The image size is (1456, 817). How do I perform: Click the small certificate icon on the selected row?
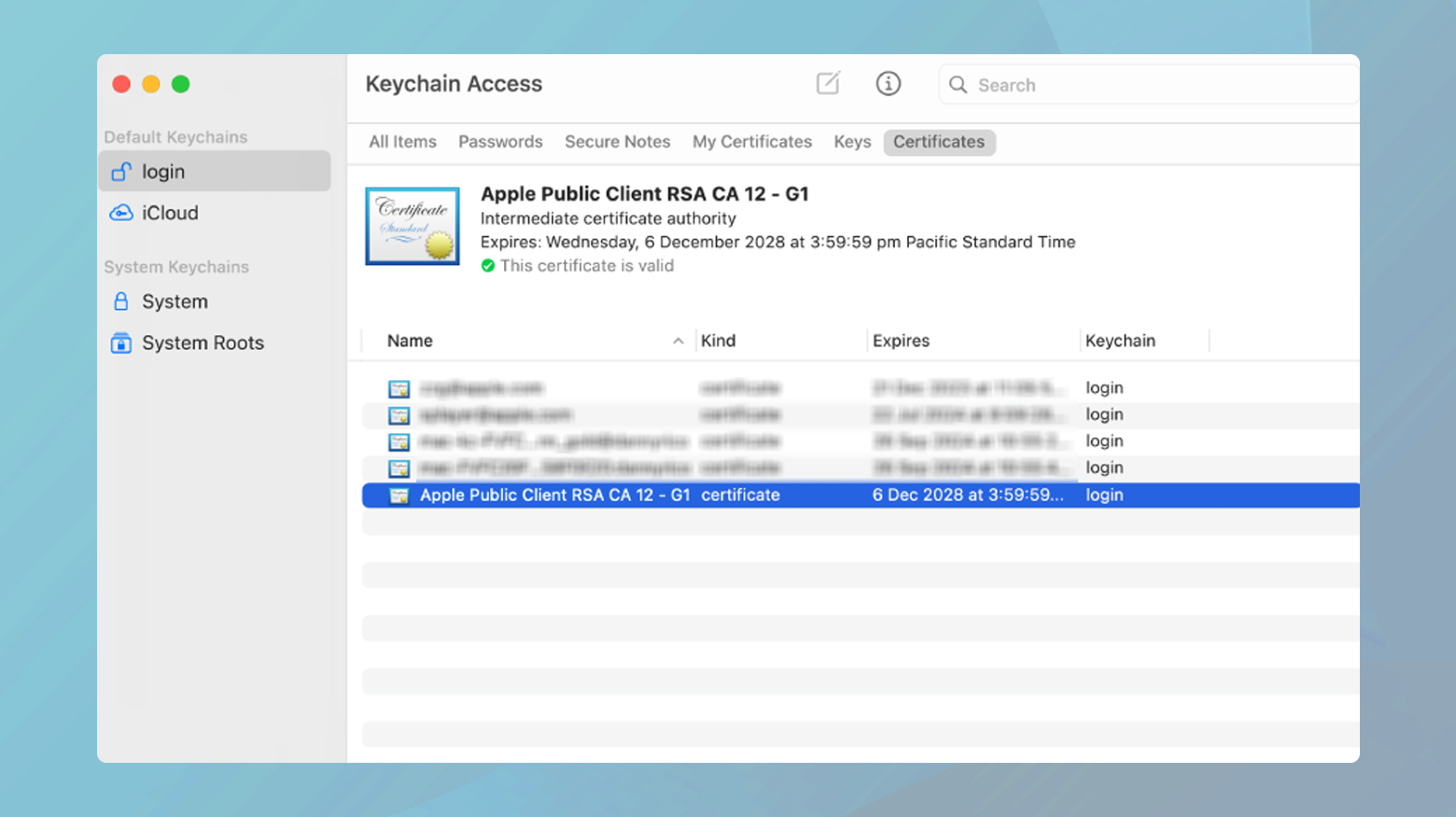point(399,495)
